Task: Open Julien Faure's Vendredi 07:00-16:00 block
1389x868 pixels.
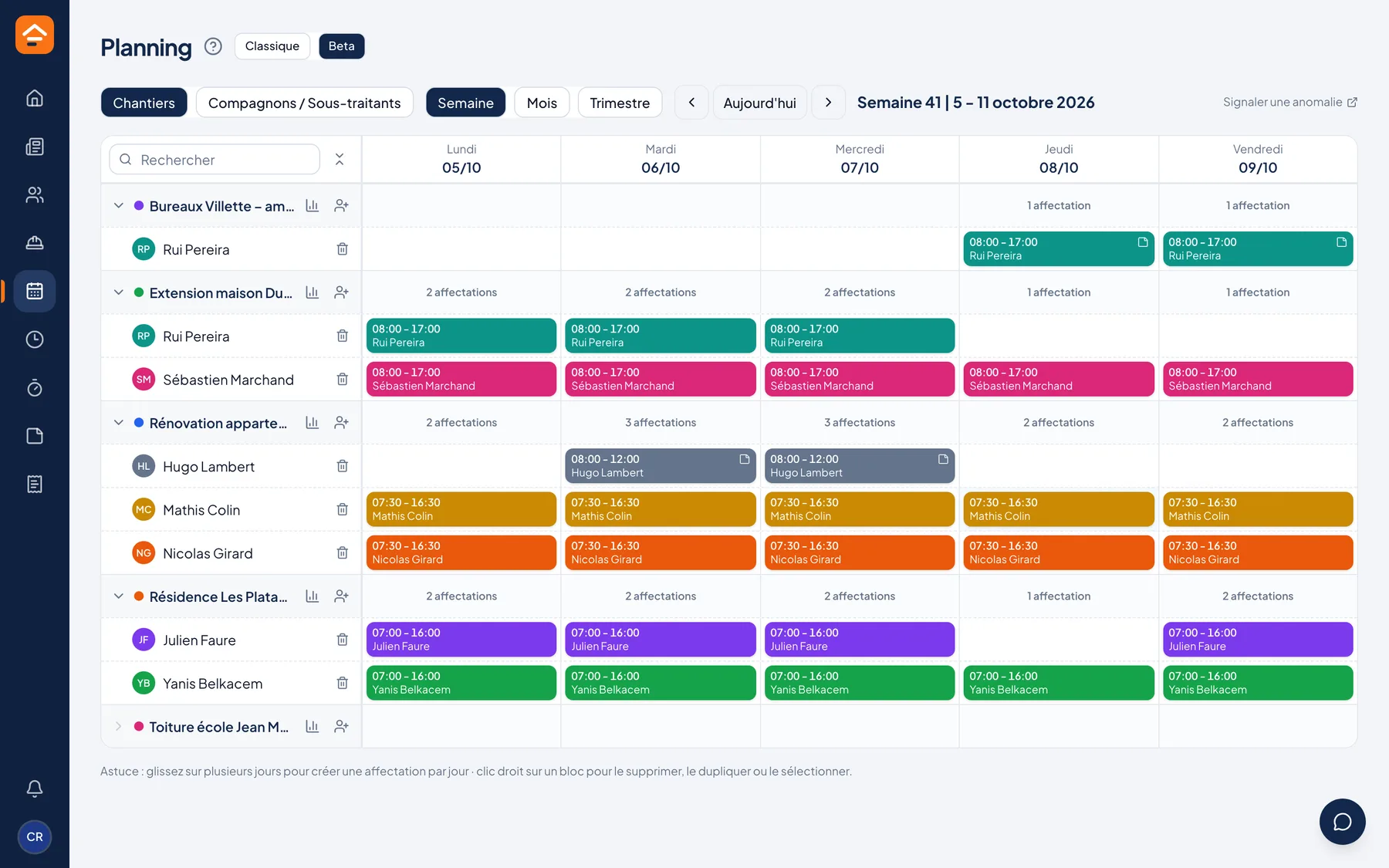Action: (1258, 640)
